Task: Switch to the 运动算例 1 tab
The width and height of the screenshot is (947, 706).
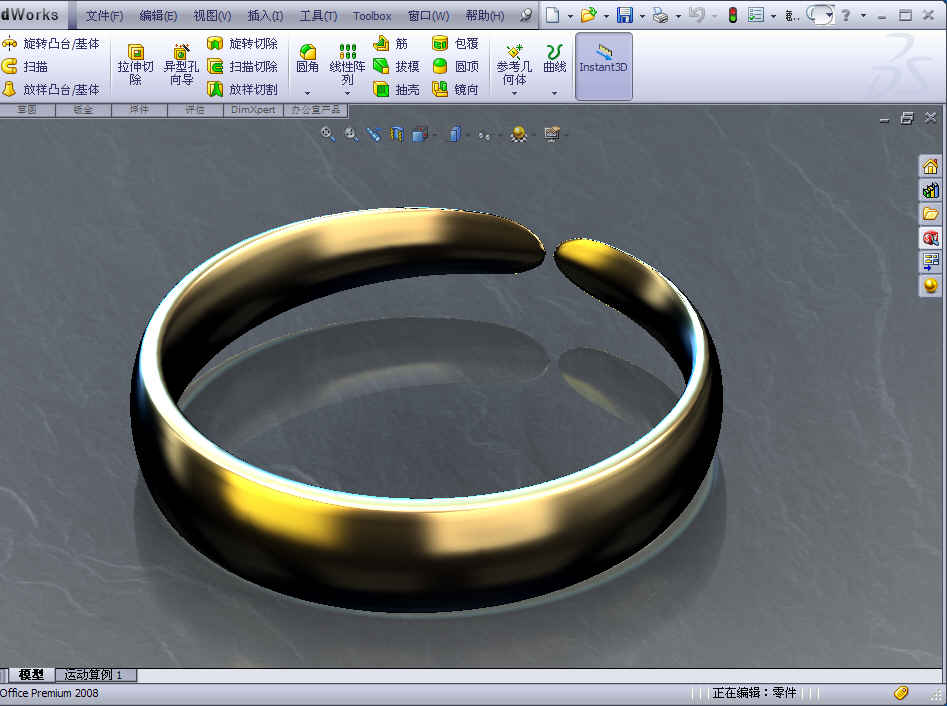Action: pos(95,675)
